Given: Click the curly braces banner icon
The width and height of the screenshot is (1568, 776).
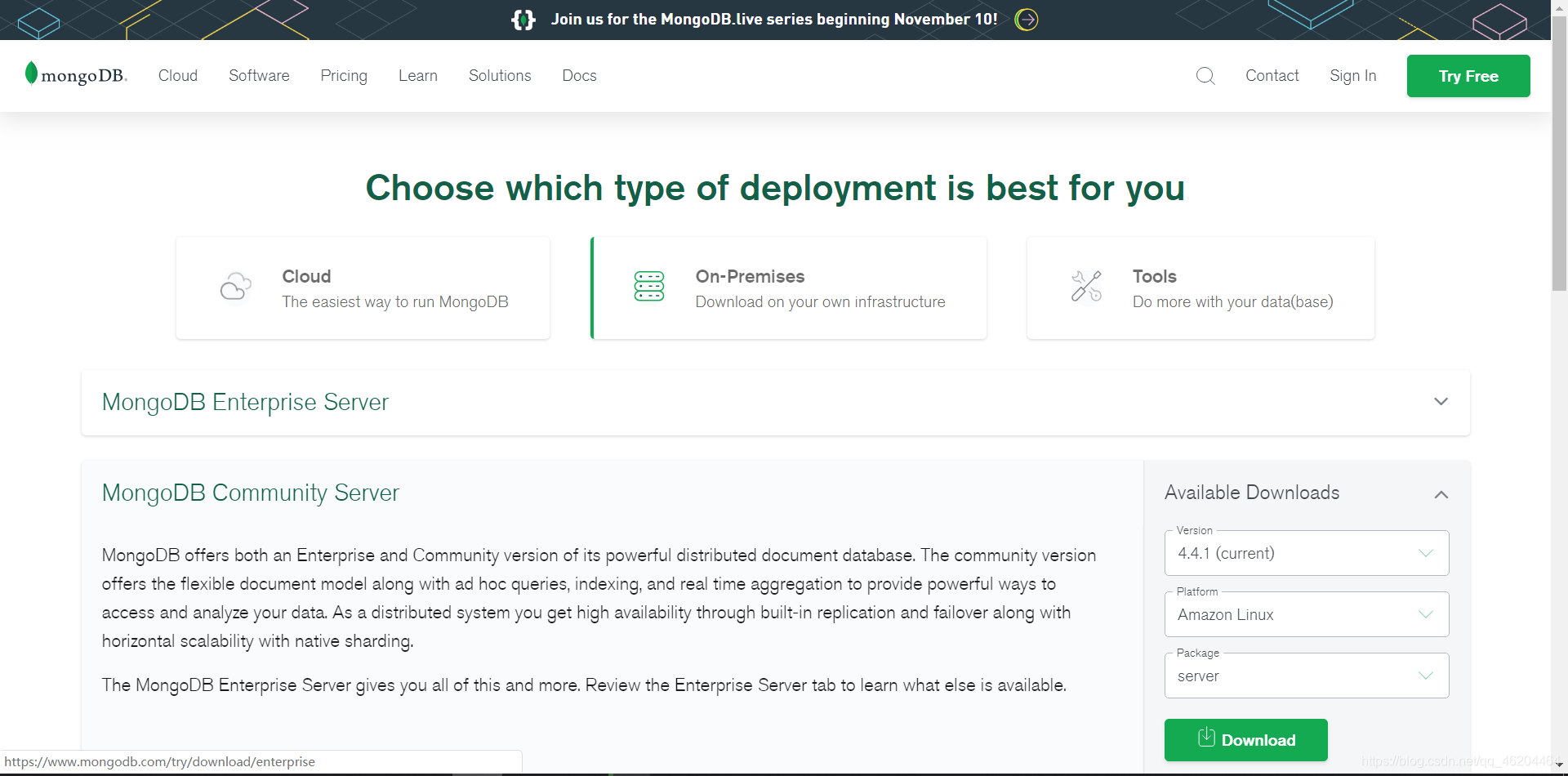Looking at the screenshot, I should click(x=523, y=20).
